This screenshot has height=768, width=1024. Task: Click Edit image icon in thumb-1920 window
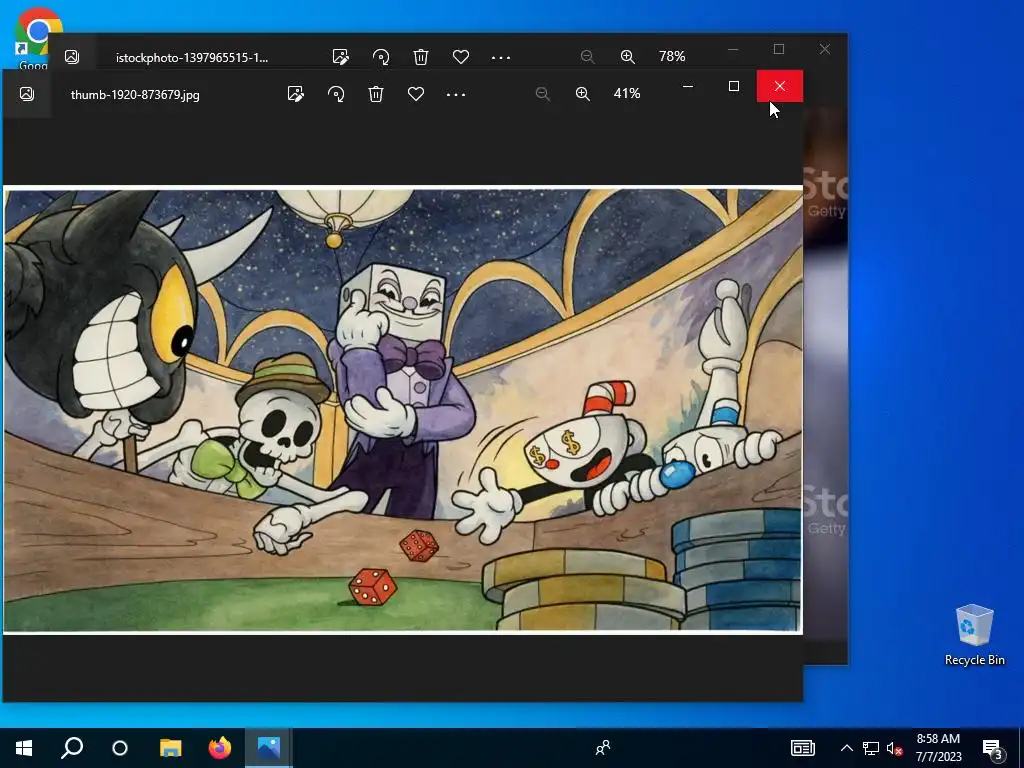(x=296, y=94)
